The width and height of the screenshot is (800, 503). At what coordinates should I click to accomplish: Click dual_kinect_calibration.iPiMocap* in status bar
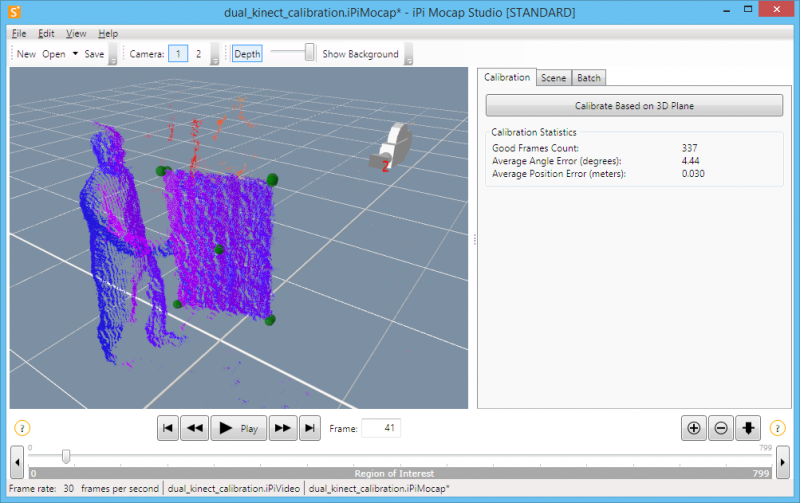(x=379, y=488)
